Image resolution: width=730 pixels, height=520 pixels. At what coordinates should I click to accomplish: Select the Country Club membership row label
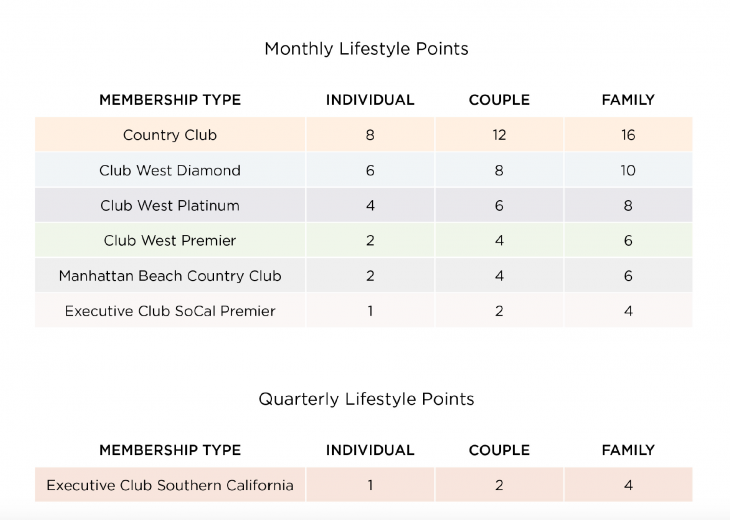pos(170,135)
